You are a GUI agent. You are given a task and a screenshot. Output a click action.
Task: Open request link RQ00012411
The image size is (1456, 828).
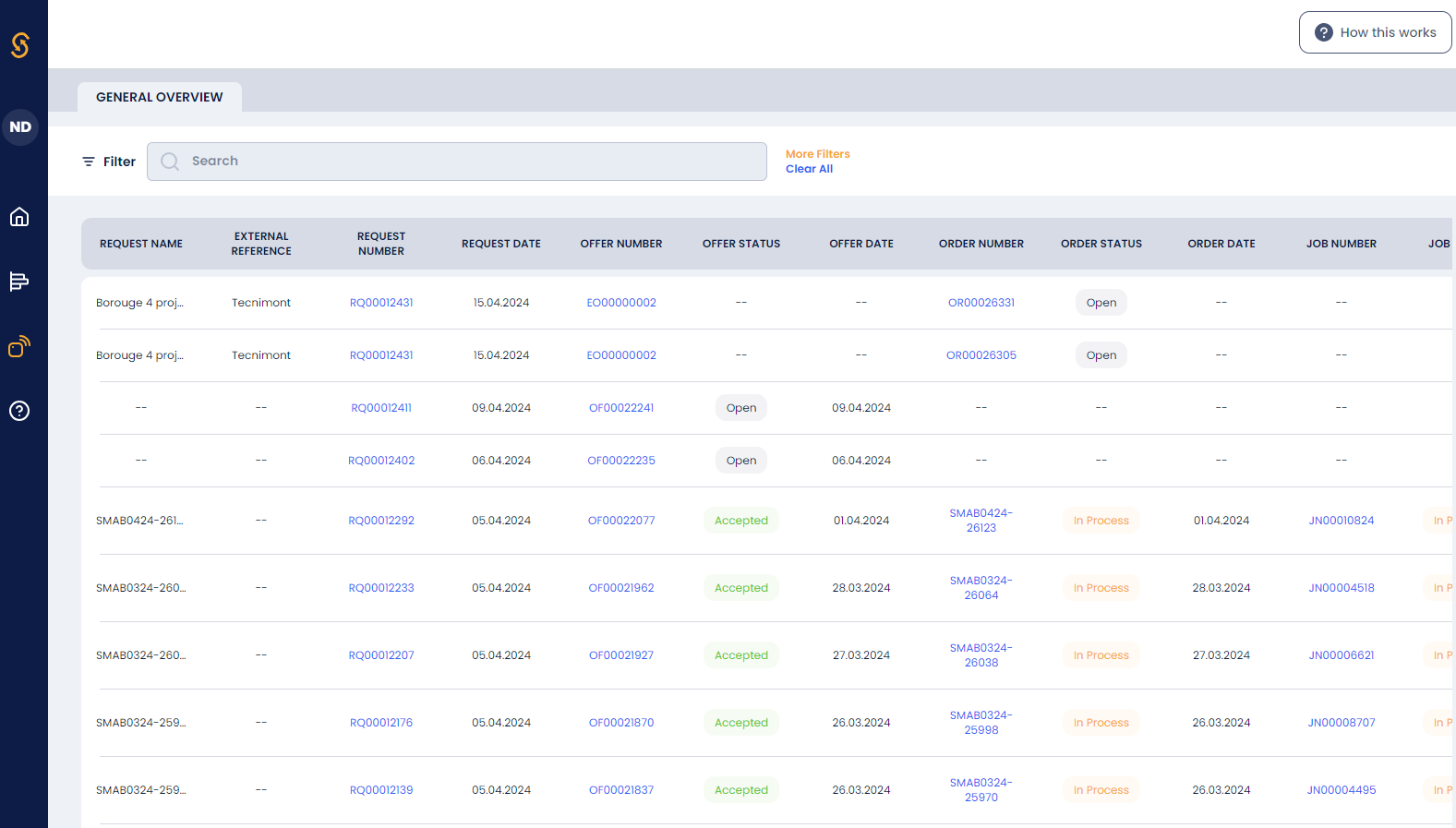pos(381,408)
